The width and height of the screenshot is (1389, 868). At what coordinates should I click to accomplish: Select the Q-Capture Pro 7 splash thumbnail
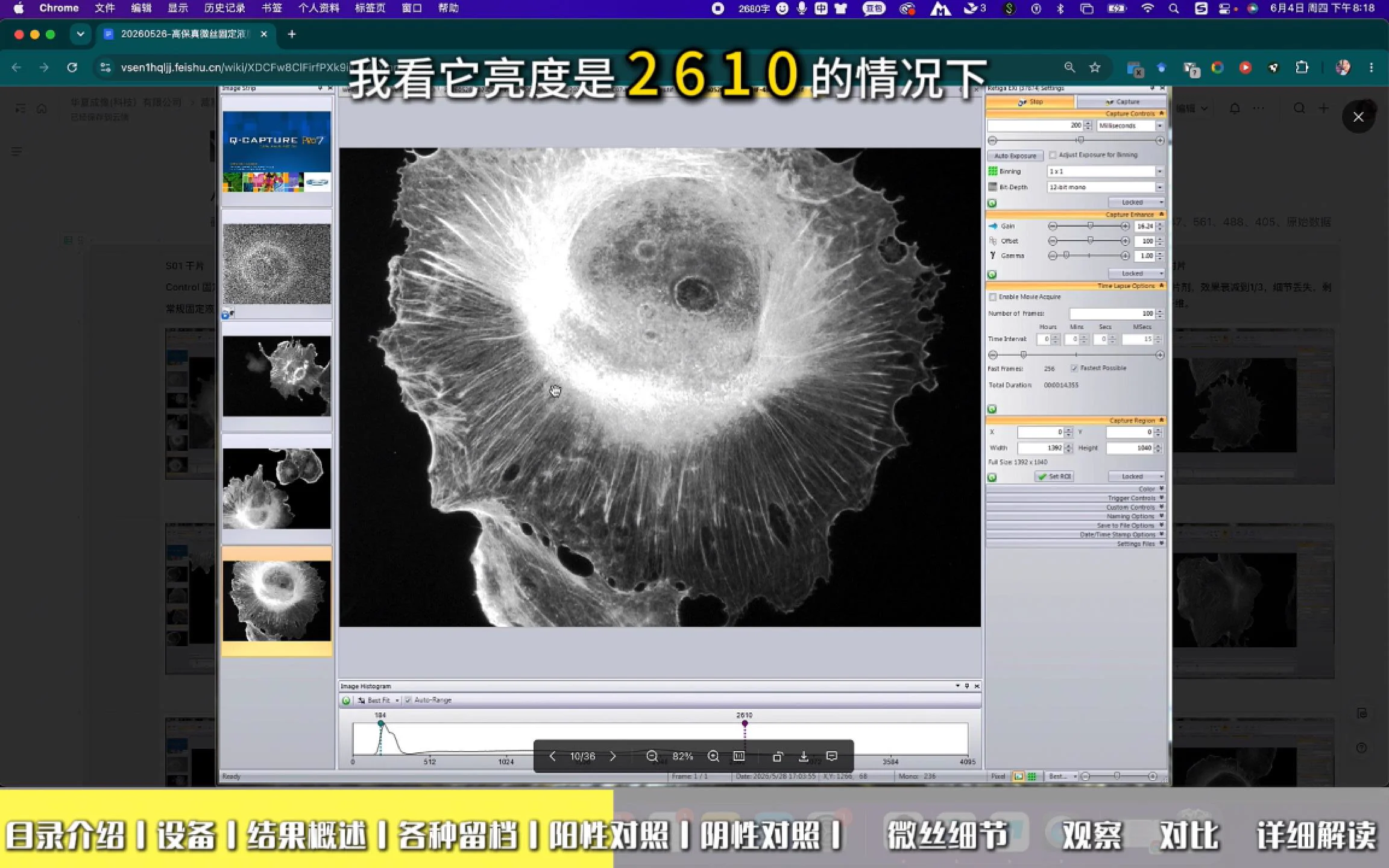277,151
